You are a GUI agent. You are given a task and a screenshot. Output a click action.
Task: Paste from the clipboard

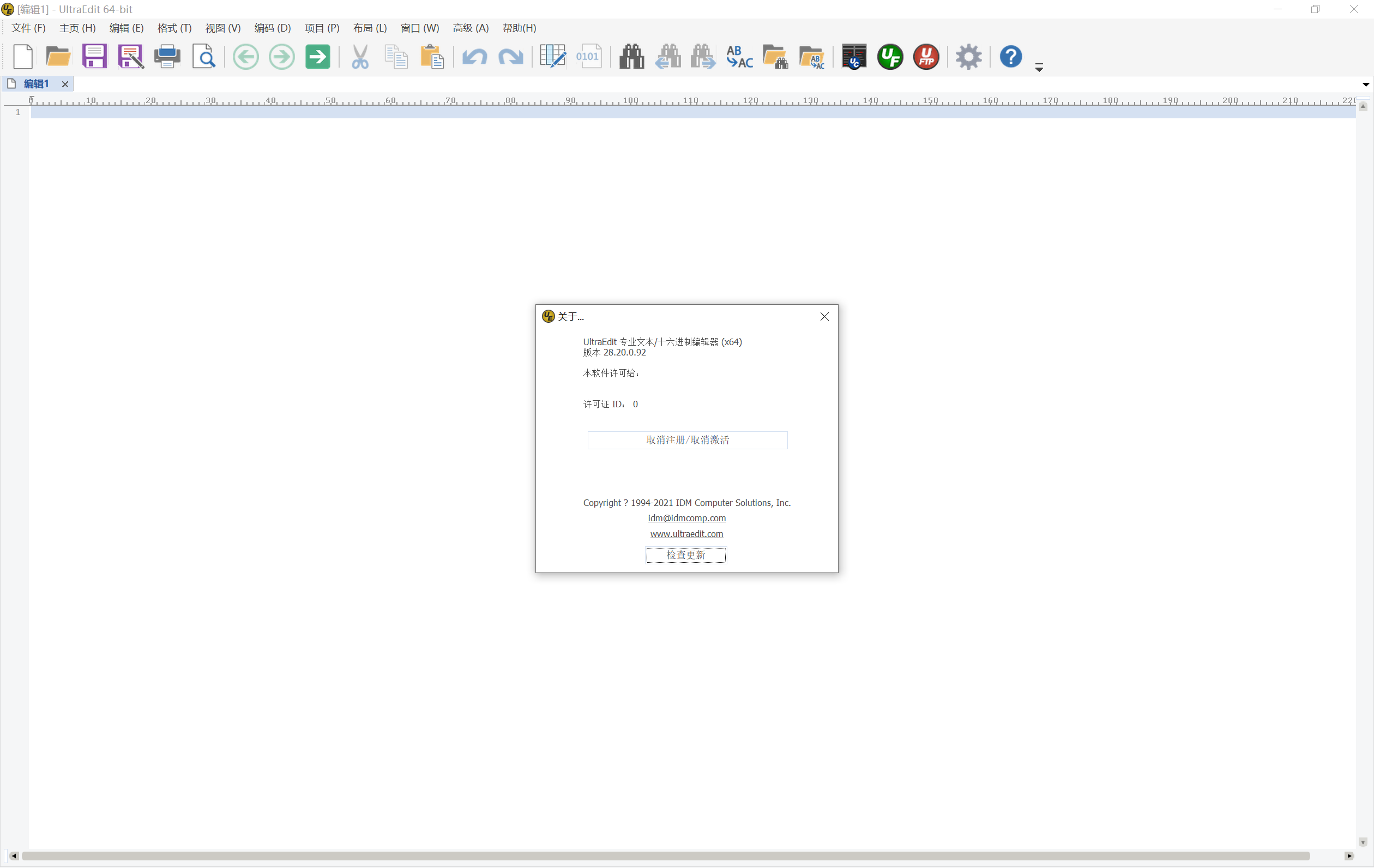pos(432,57)
